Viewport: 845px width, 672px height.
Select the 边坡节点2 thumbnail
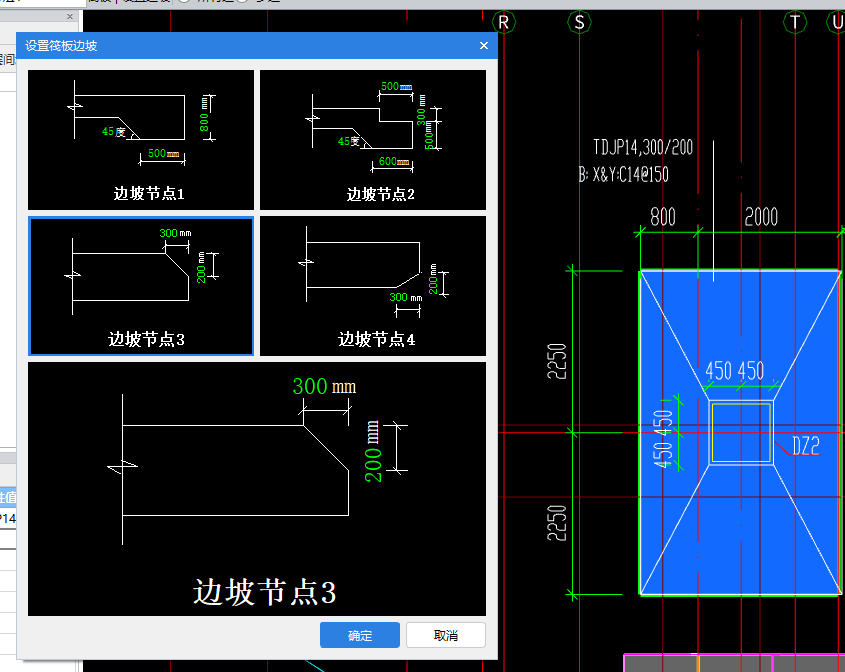(373, 140)
